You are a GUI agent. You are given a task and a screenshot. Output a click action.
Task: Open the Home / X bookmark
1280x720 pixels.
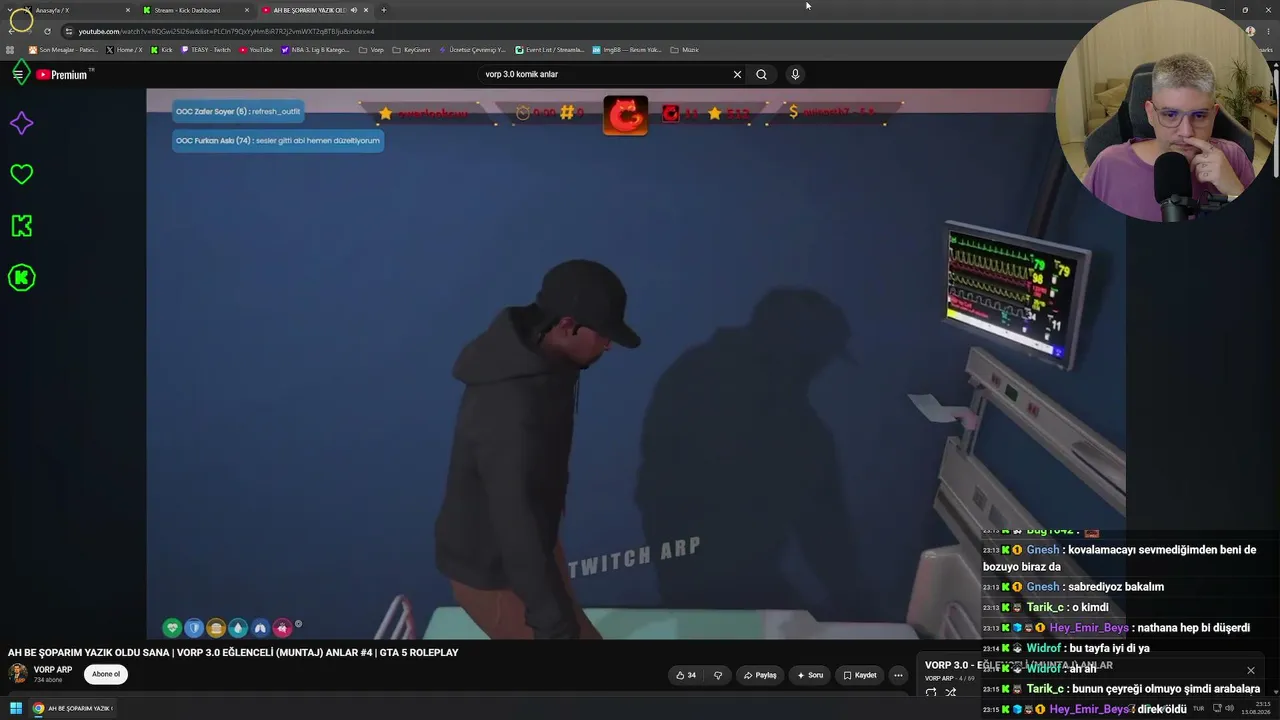pos(124,49)
